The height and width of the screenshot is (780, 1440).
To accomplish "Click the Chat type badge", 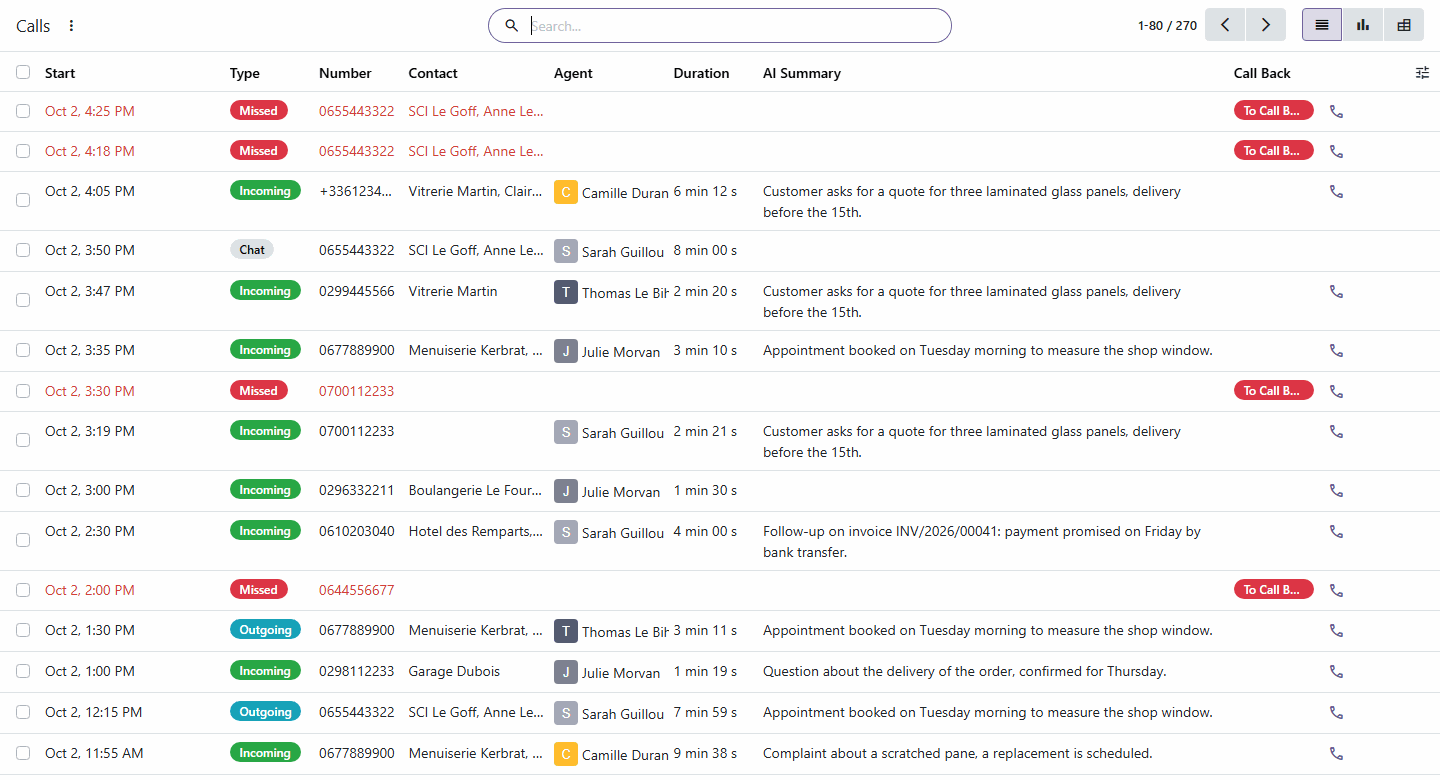I will click(x=252, y=250).
